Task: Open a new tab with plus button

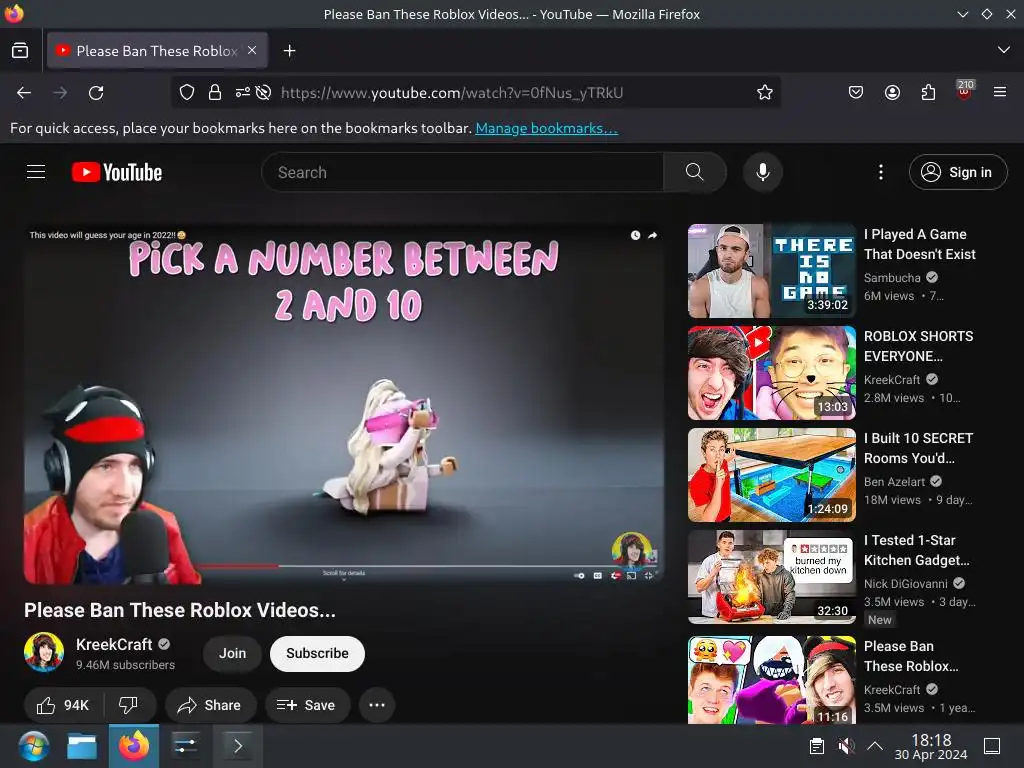Action: click(289, 50)
